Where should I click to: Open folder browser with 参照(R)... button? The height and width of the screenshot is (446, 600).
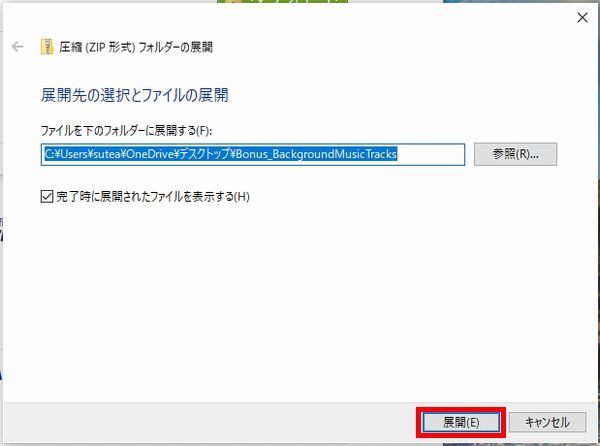click(x=515, y=154)
